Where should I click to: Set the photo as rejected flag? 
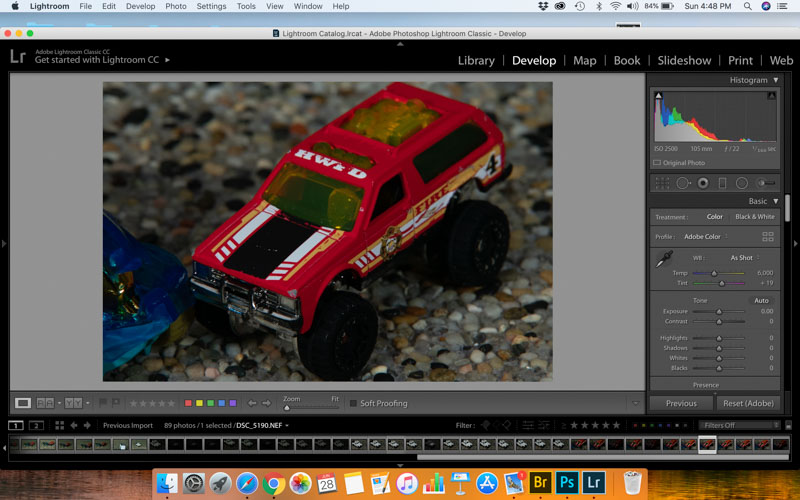pyautogui.click(x=116, y=403)
